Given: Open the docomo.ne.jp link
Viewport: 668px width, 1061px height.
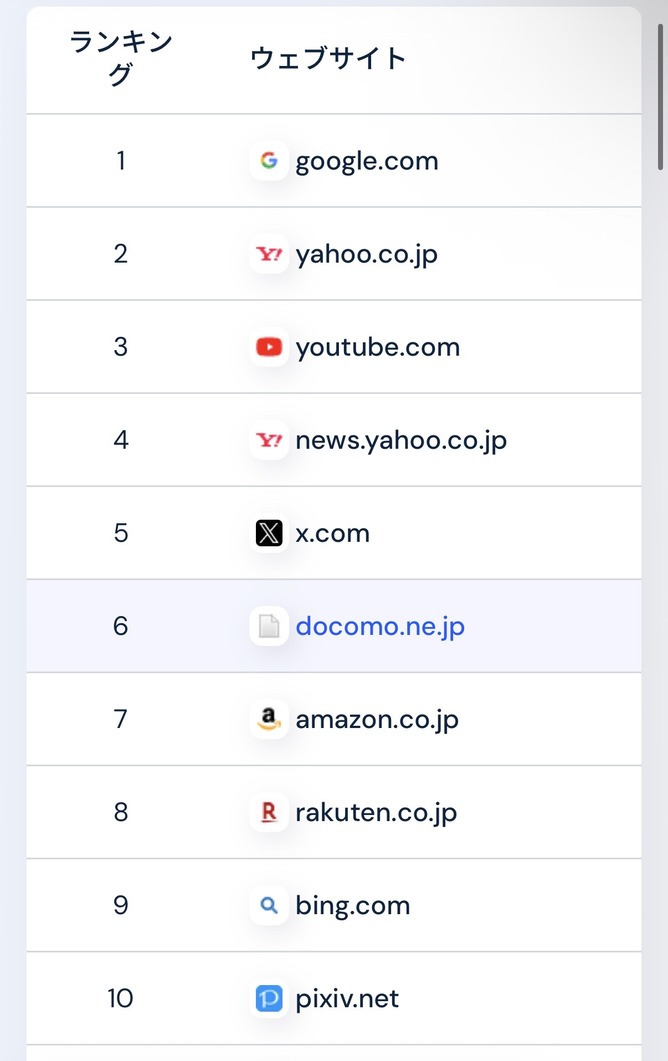Looking at the screenshot, I should coord(380,627).
